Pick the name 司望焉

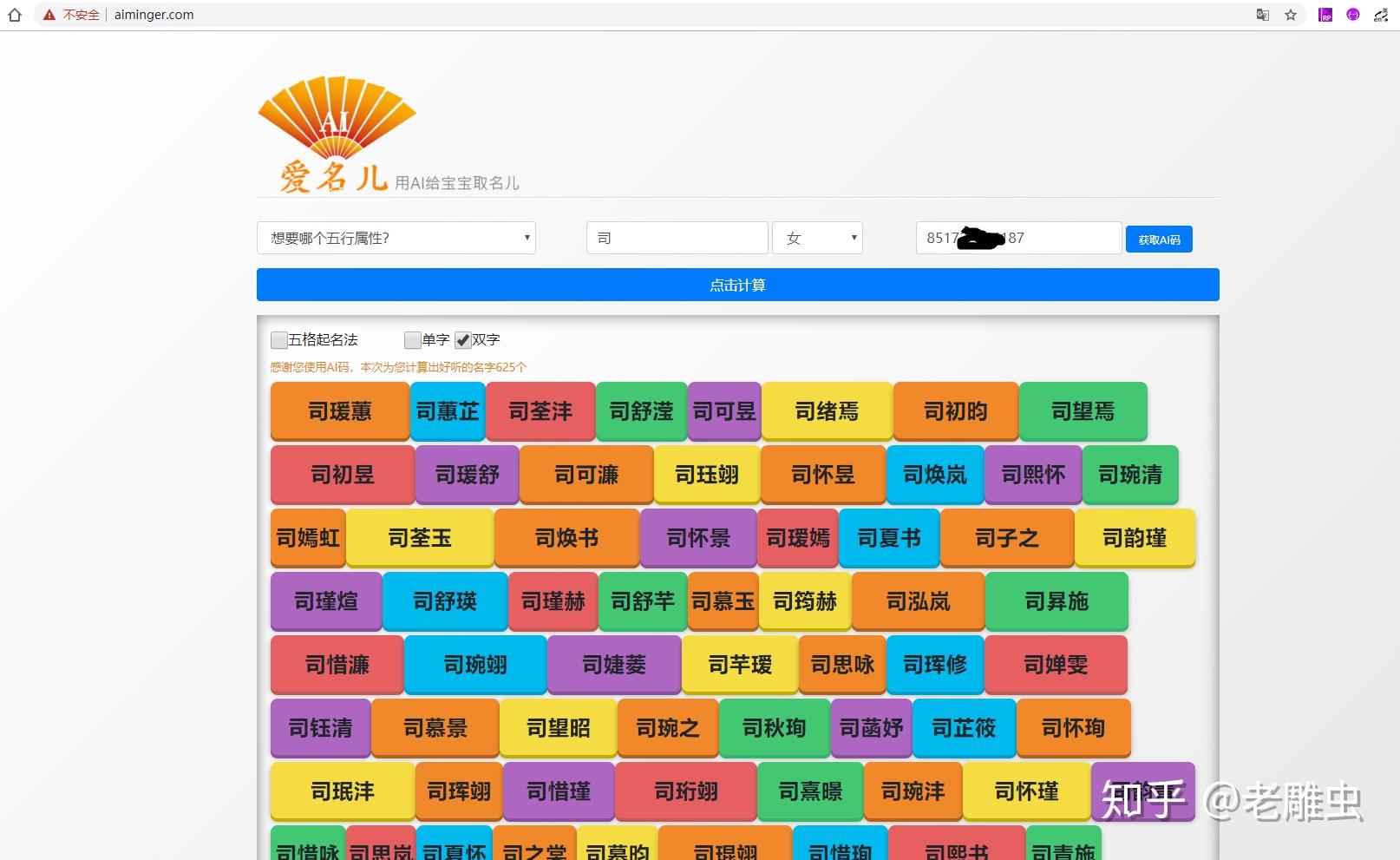pos(1083,411)
